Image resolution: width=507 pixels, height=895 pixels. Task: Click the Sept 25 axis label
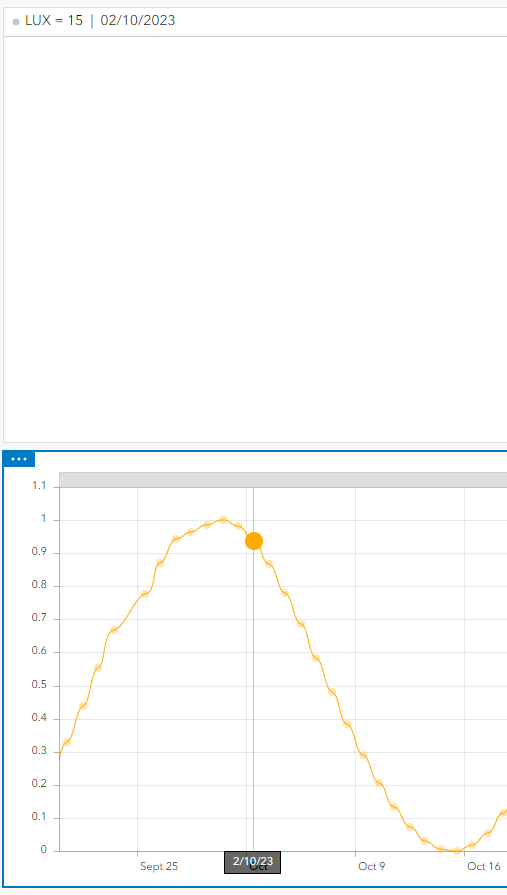tap(159, 866)
